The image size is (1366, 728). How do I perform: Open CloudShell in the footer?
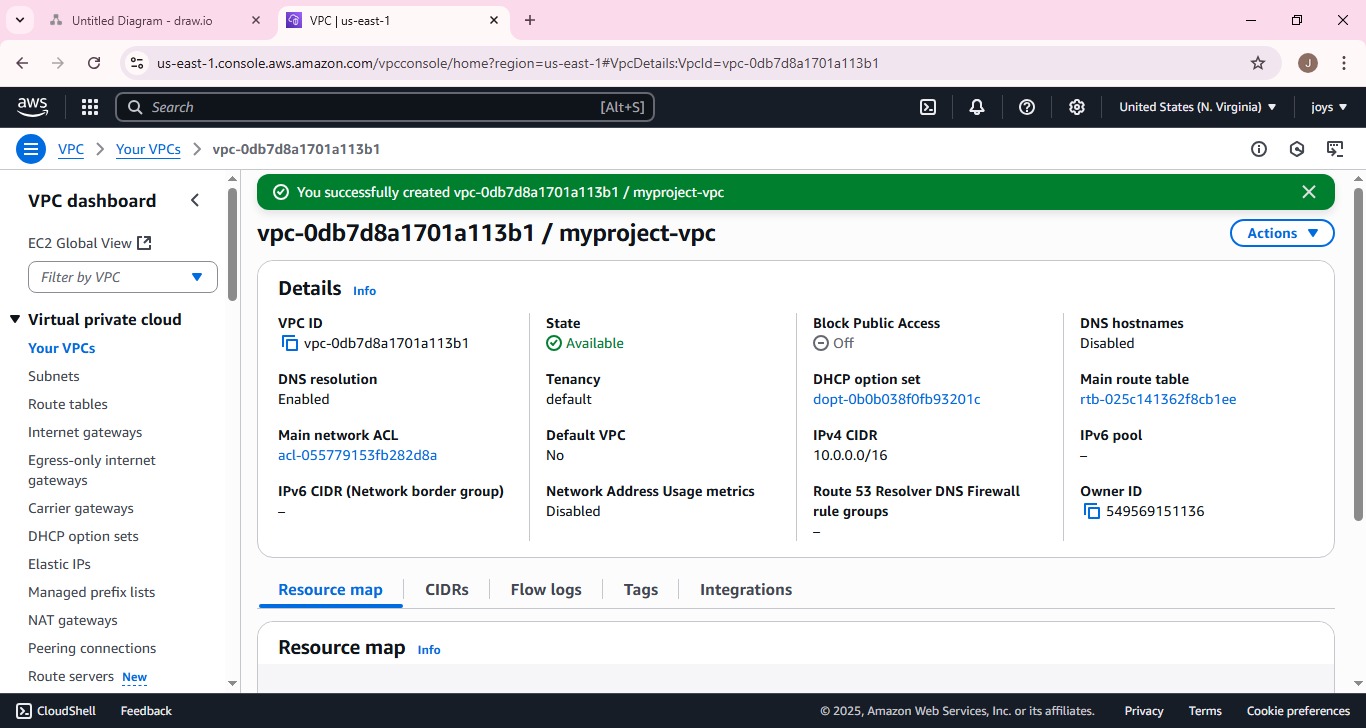(x=56, y=711)
